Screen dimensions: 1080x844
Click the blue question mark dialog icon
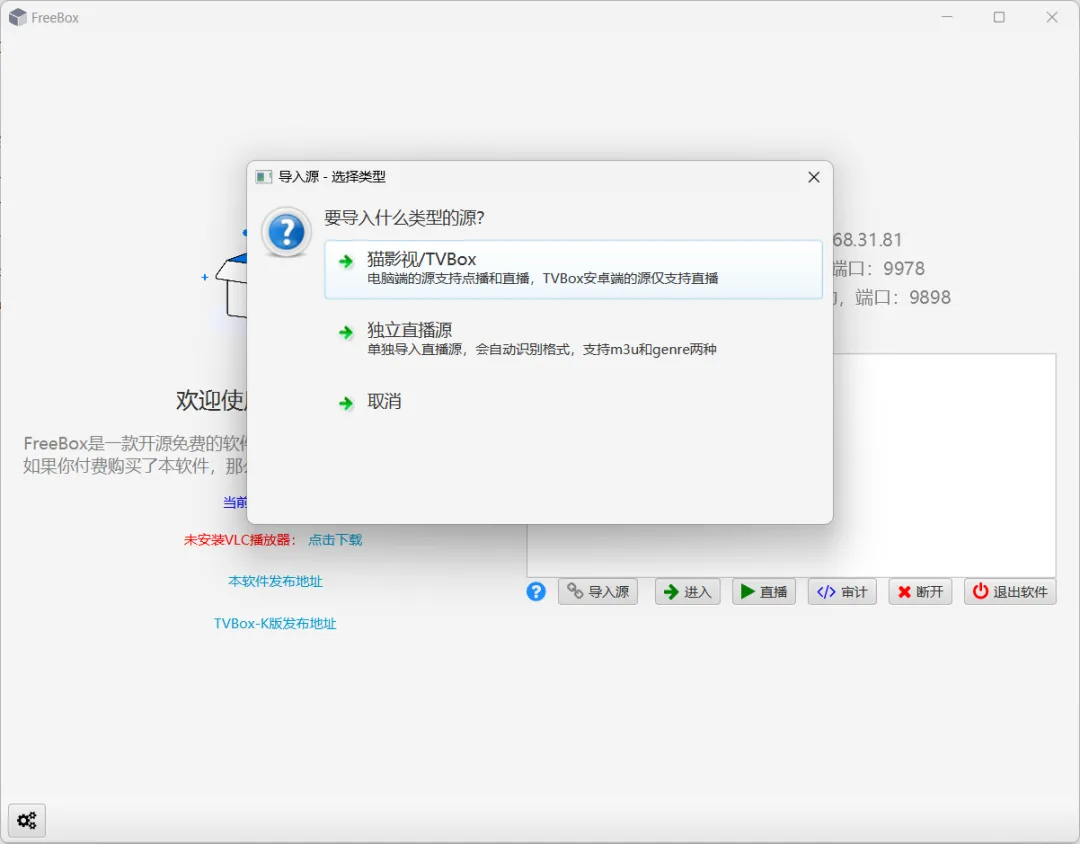(286, 232)
